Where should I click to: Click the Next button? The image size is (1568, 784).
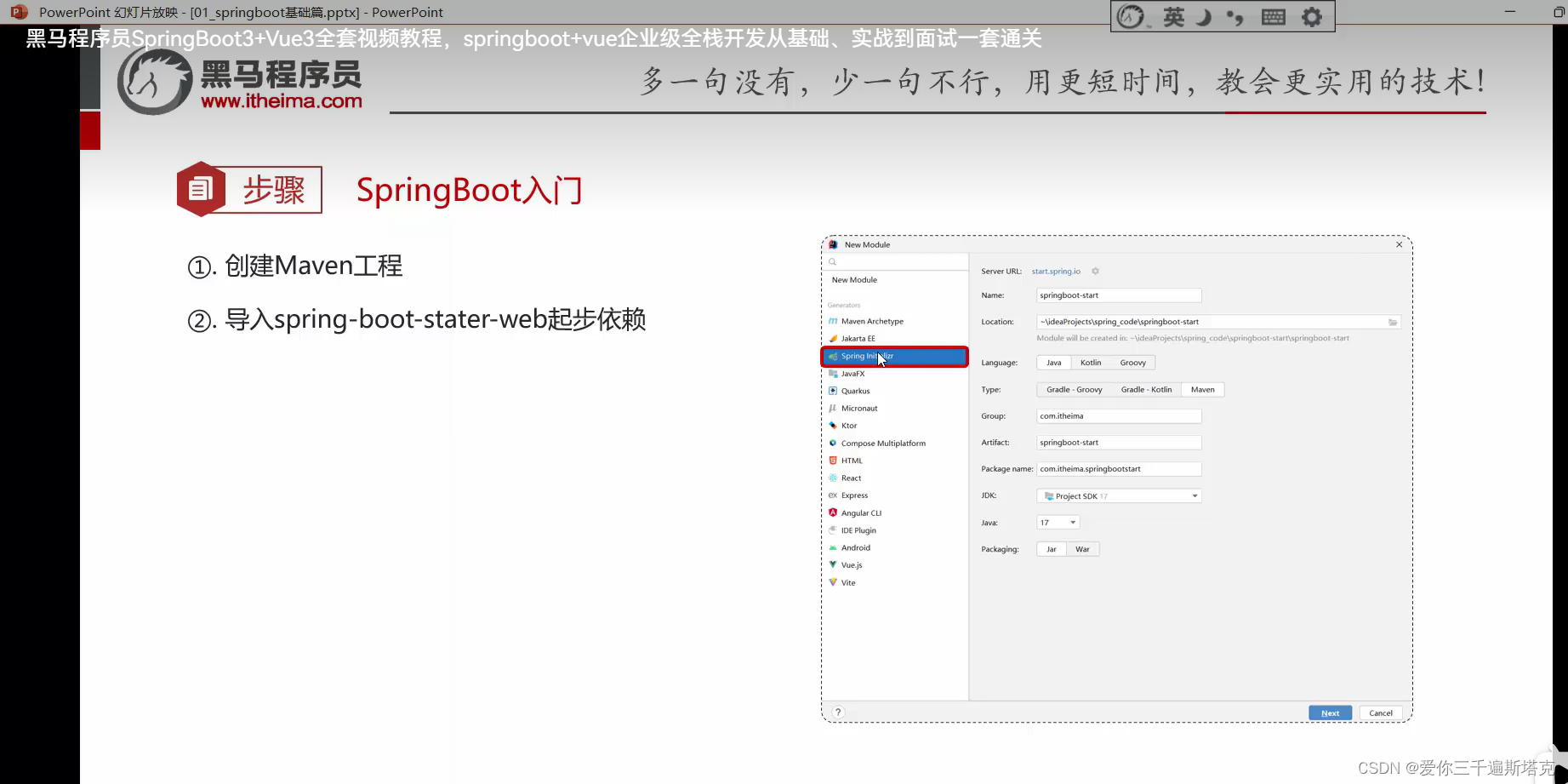tap(1330, 712)
